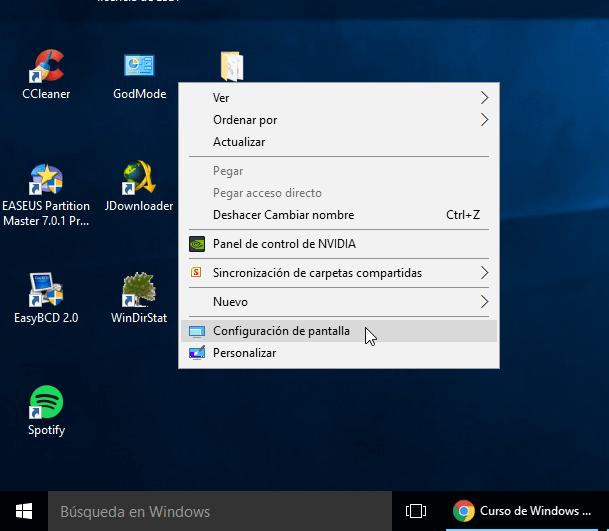
Task: Select the folder icon behind the context menu
Action: [x=232, y=66]
